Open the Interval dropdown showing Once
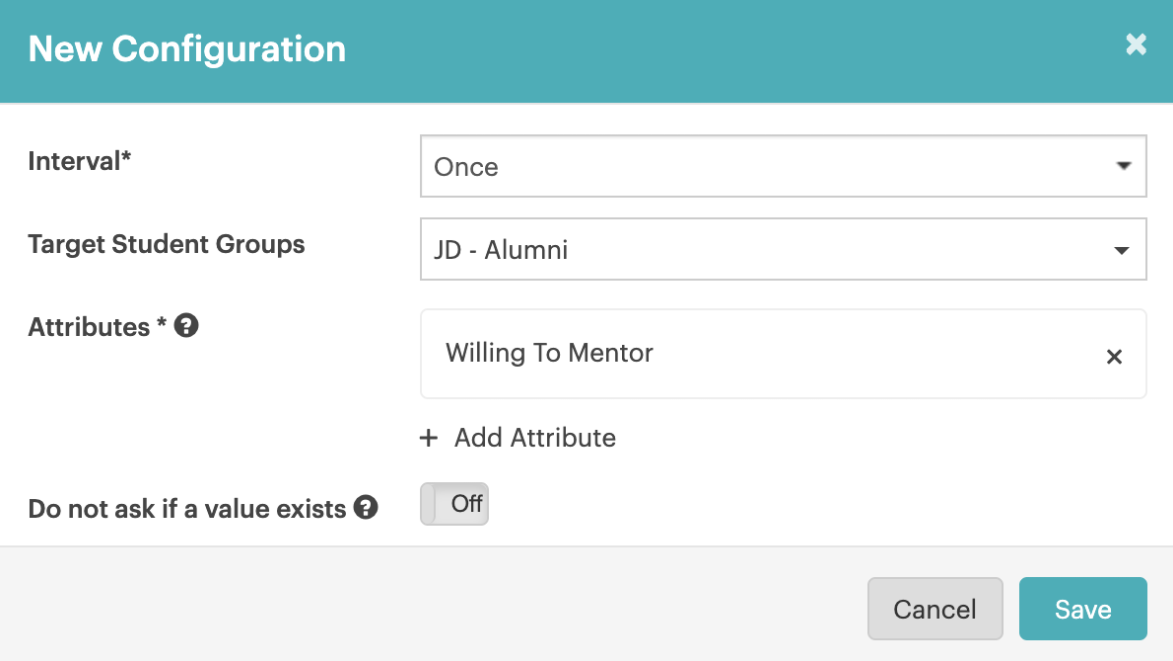 782,167
